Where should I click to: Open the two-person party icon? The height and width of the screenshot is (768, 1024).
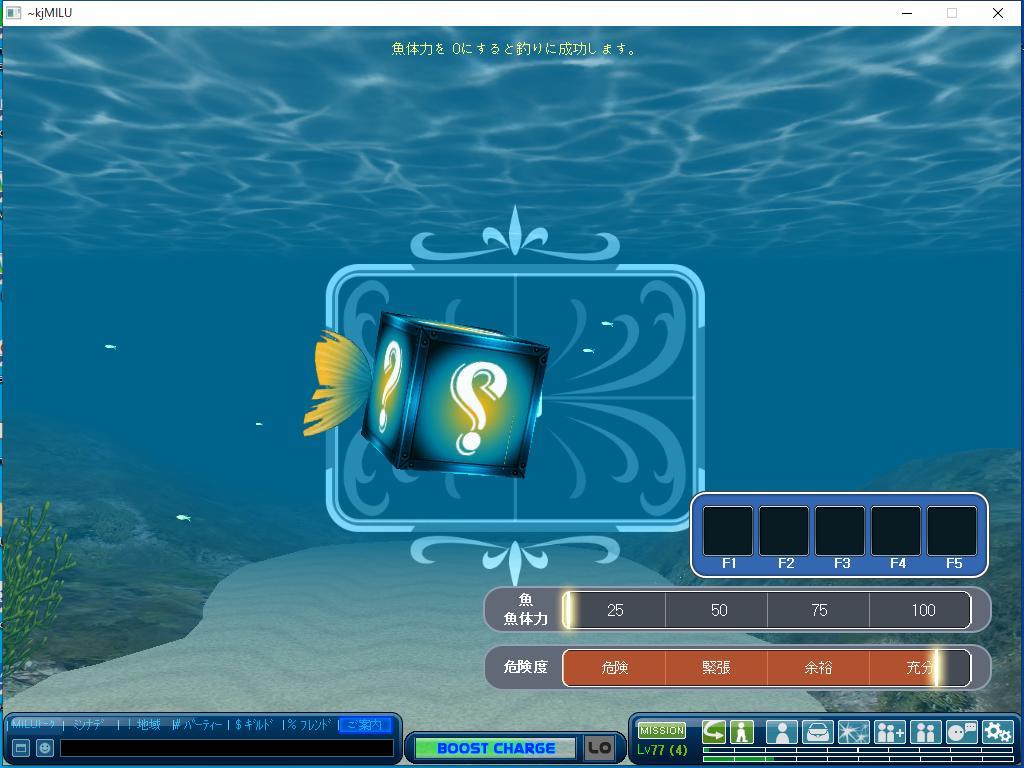[x=925, y=732]
